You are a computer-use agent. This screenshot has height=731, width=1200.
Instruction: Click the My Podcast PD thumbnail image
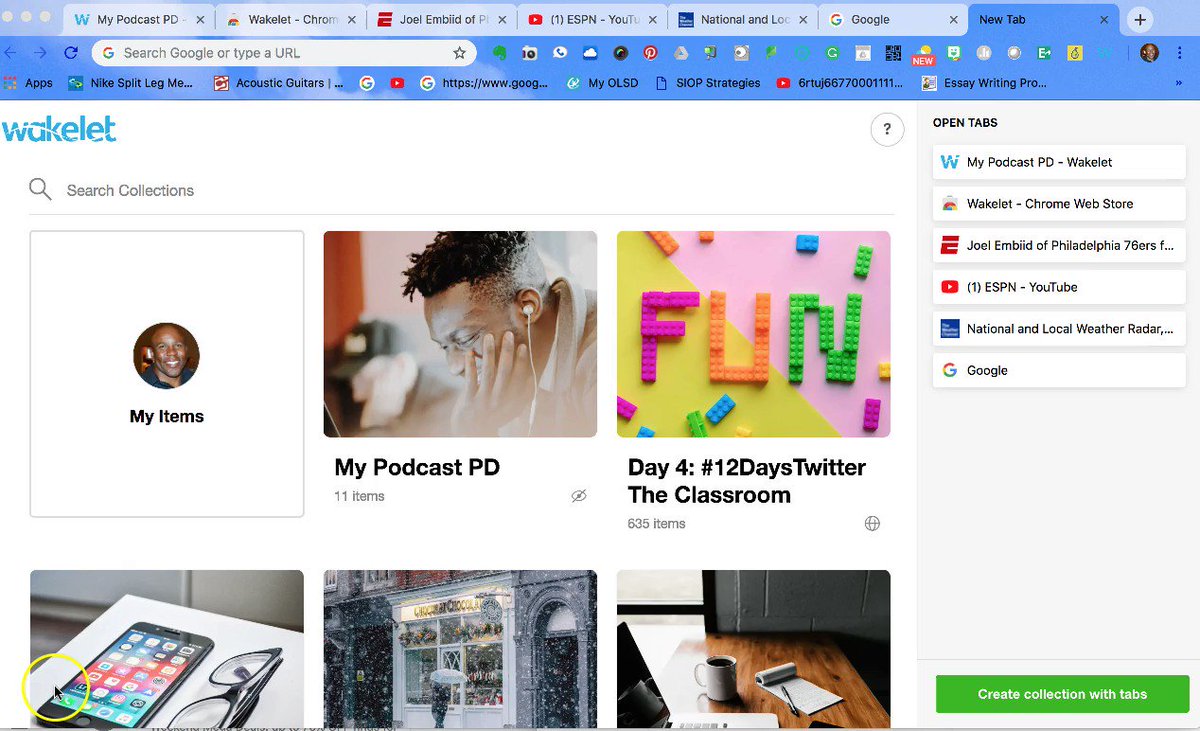(460, 334)
